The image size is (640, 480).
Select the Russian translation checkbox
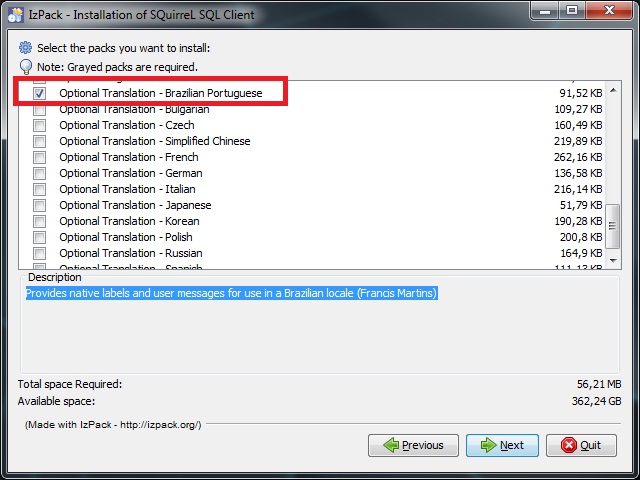click(x=40, y=253)
